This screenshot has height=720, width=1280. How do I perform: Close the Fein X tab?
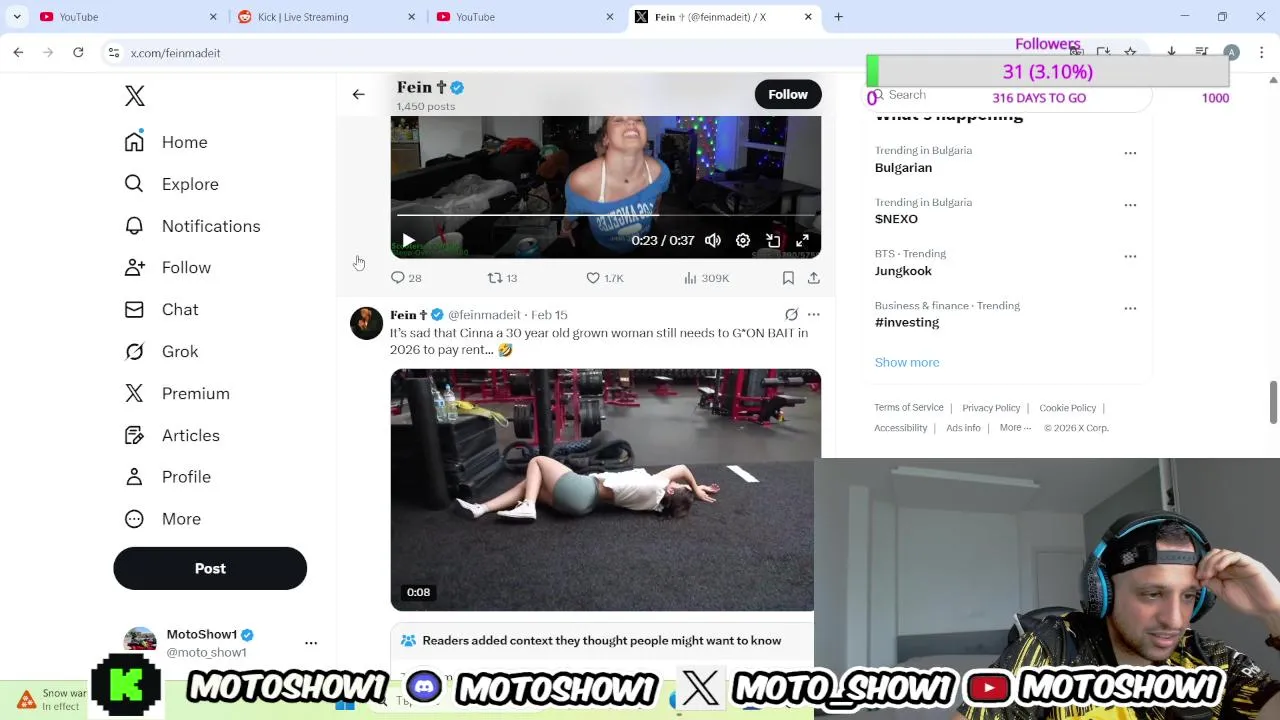tap(808, 17)
